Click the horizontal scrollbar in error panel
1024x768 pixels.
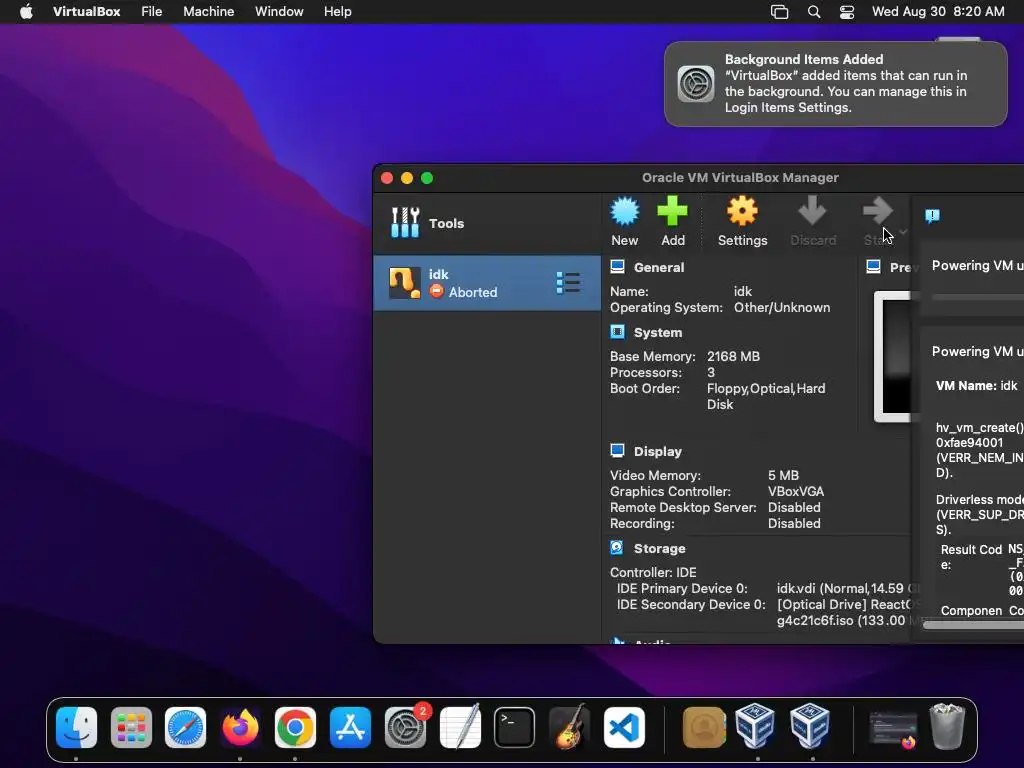click(x=973, y=625)
